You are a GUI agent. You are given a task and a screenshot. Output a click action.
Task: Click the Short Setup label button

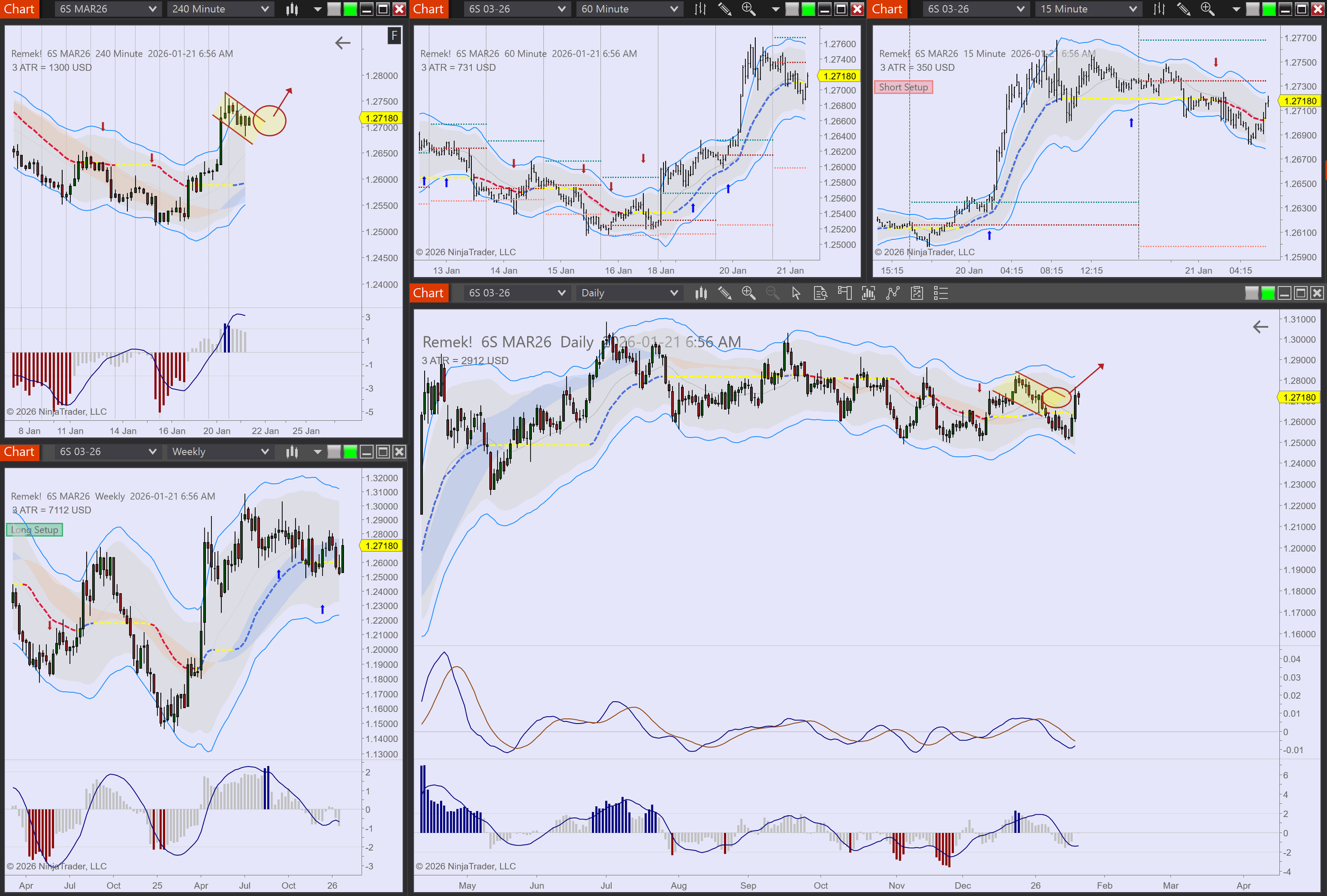click(x=903, y=87)
